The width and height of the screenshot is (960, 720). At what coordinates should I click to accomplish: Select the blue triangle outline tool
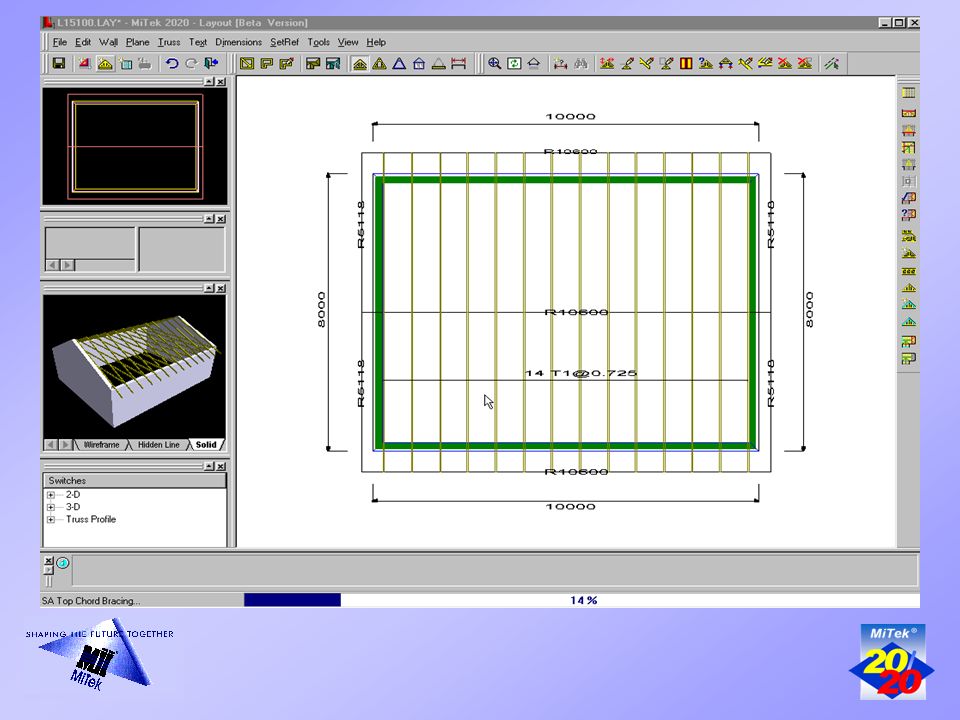tap(399, 64)
